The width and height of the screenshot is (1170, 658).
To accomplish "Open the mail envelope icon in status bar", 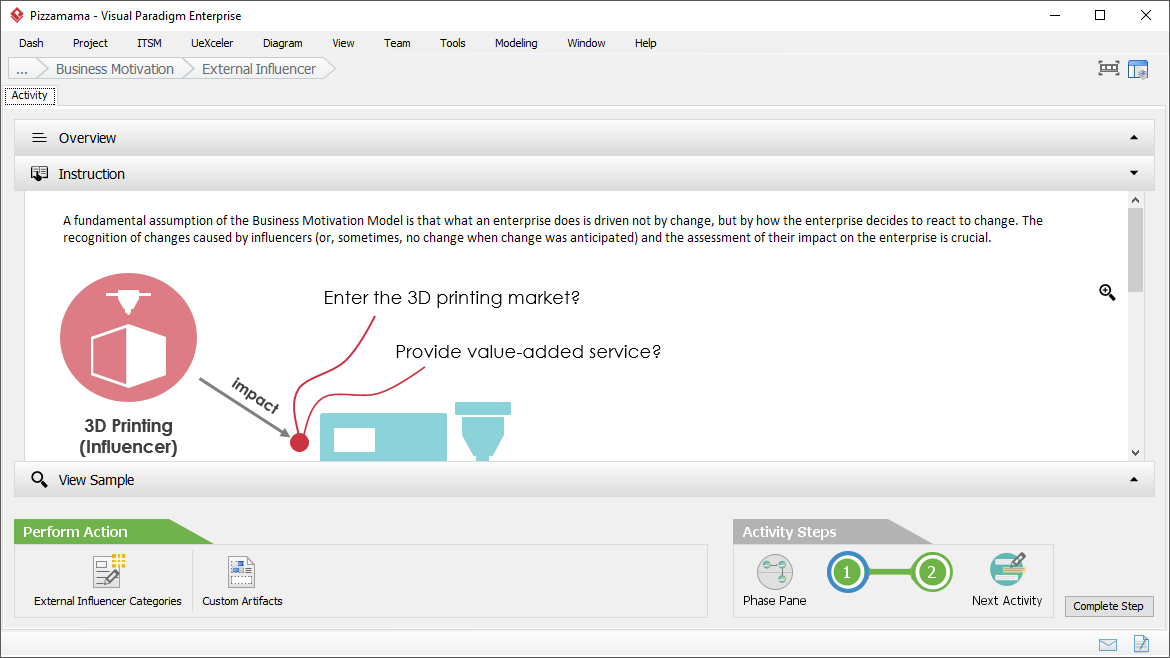I will [1108, 644].
